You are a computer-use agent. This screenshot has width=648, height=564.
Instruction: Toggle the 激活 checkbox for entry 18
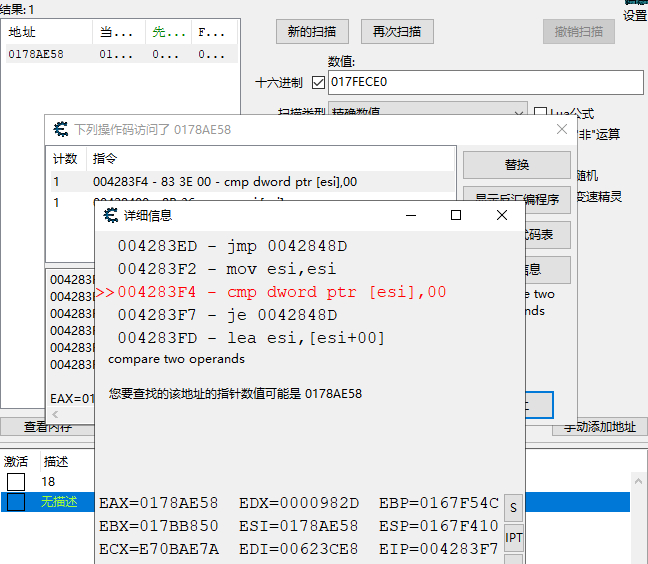click(16, 482)
